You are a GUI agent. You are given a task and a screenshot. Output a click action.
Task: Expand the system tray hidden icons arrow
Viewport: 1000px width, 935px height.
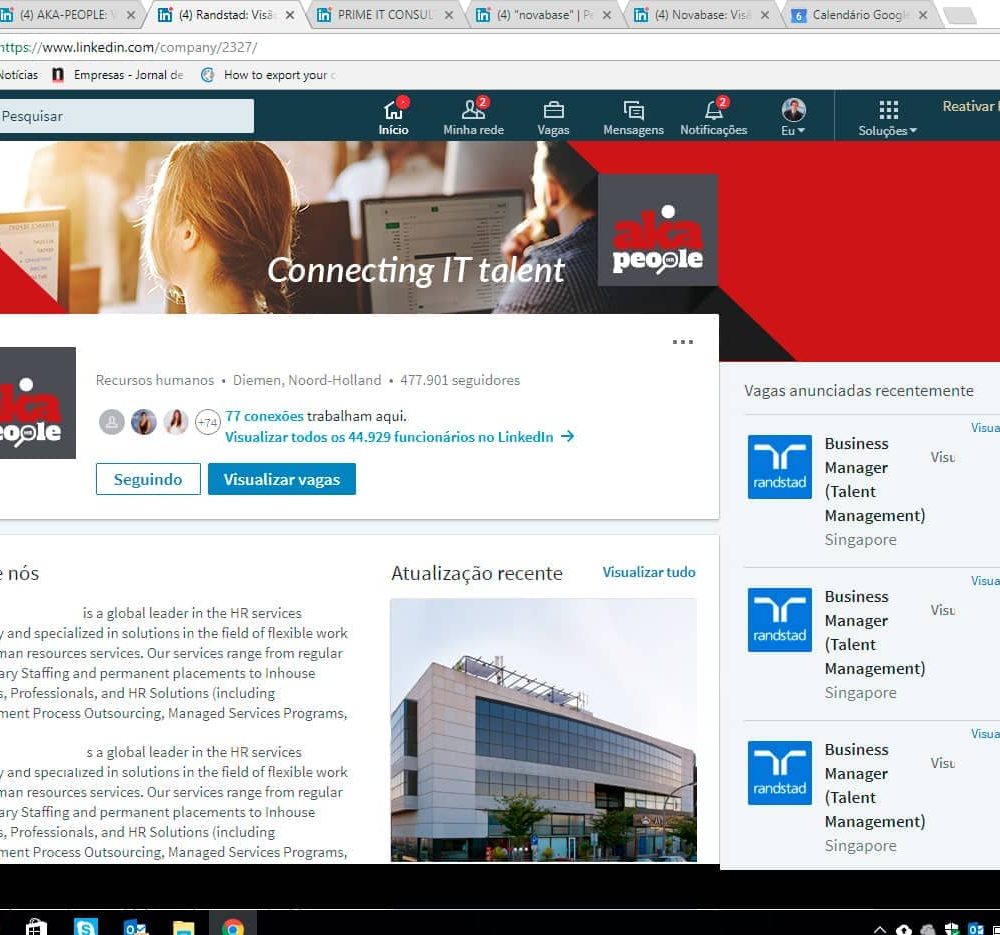tap(880, 930)
